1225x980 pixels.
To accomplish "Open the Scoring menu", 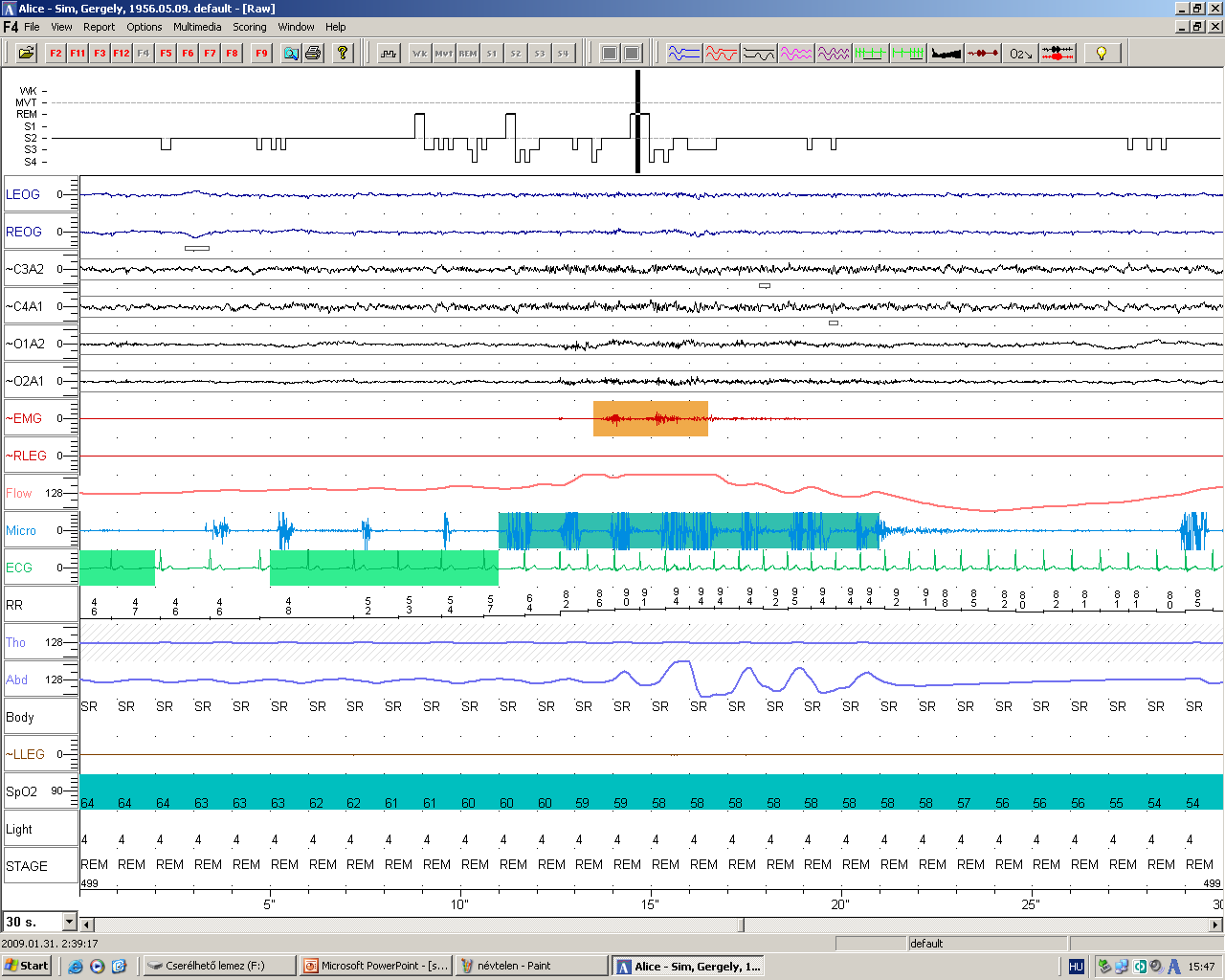I will pyautogui.click(x=250, y=27).
